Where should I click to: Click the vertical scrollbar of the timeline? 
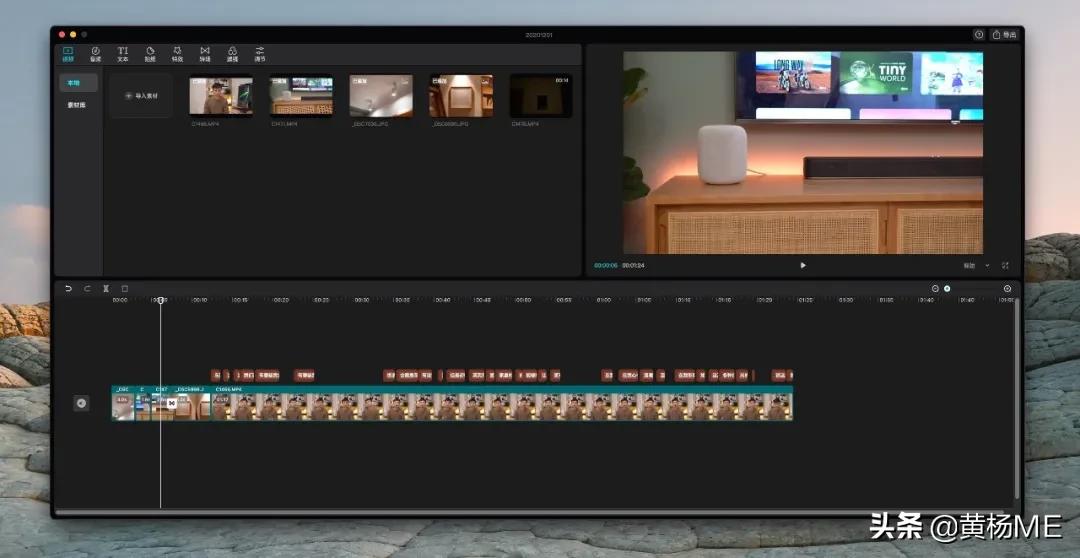[1016, 399]
